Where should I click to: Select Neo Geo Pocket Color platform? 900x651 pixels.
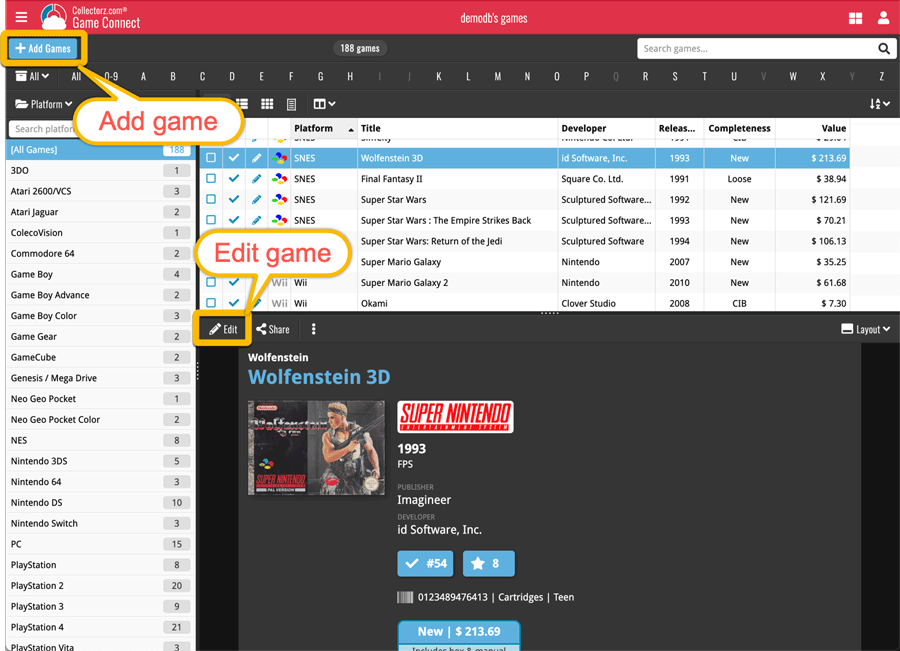pyautogui.click(x=100, y=420)
